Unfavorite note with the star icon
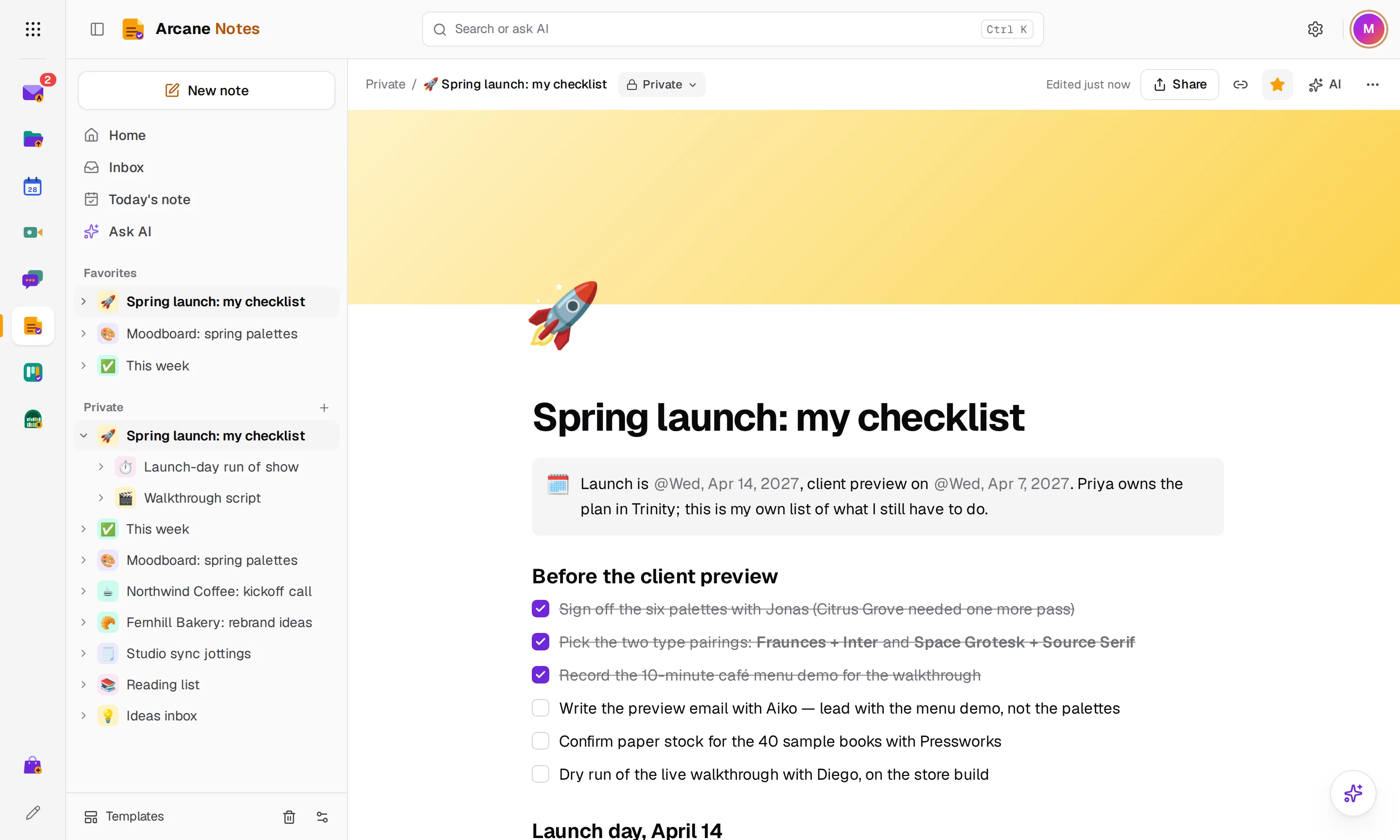 point(1277,84)
